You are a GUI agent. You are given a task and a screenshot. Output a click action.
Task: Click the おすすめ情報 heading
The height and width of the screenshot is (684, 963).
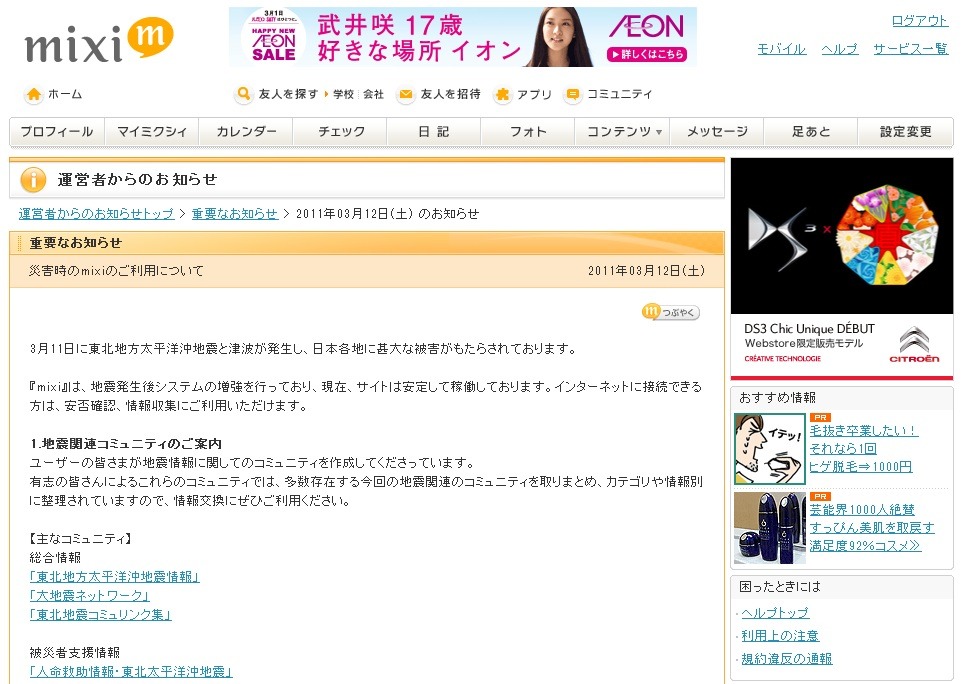click(x=778, y=398)
